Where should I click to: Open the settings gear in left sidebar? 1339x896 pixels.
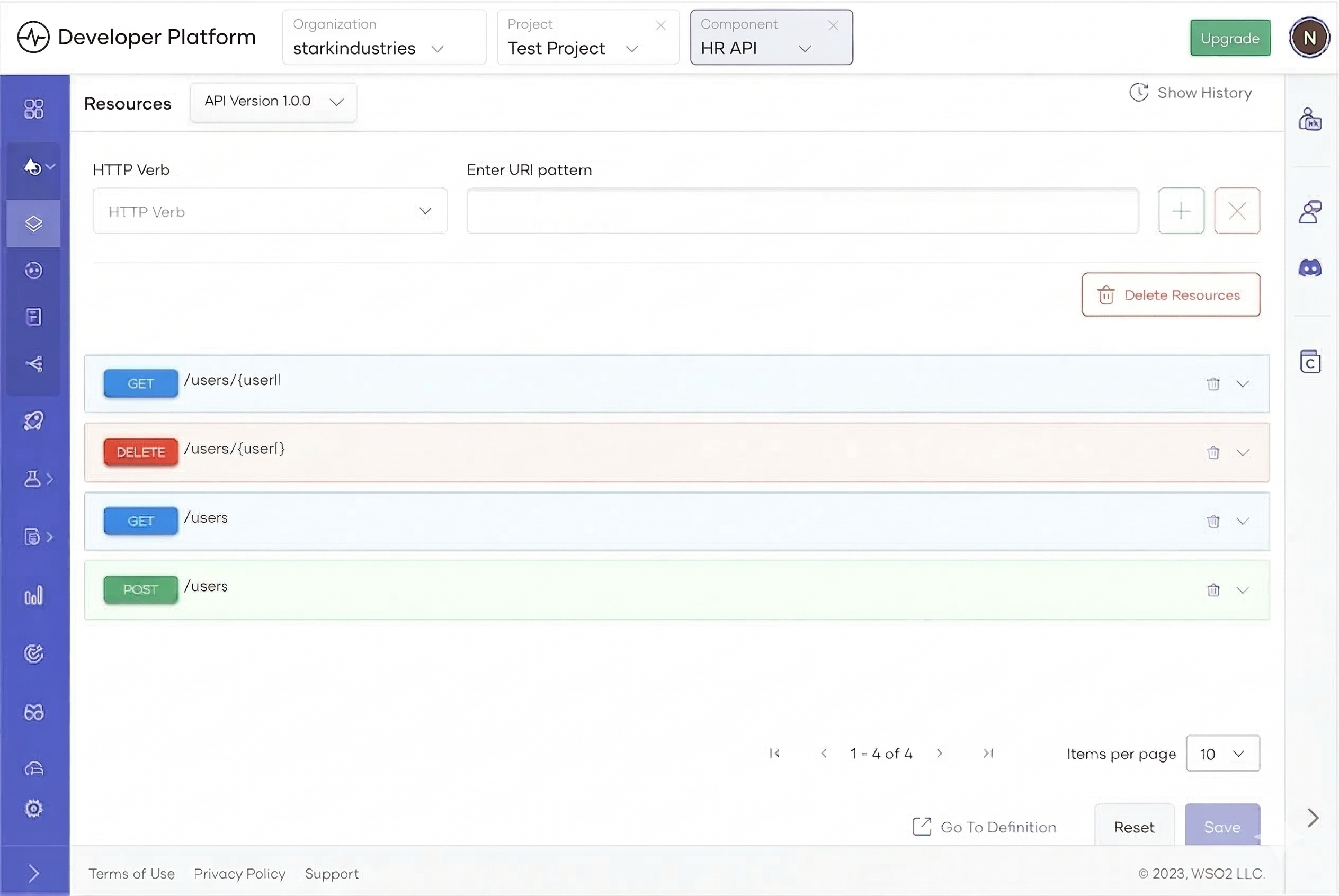[x=34, y=809]
